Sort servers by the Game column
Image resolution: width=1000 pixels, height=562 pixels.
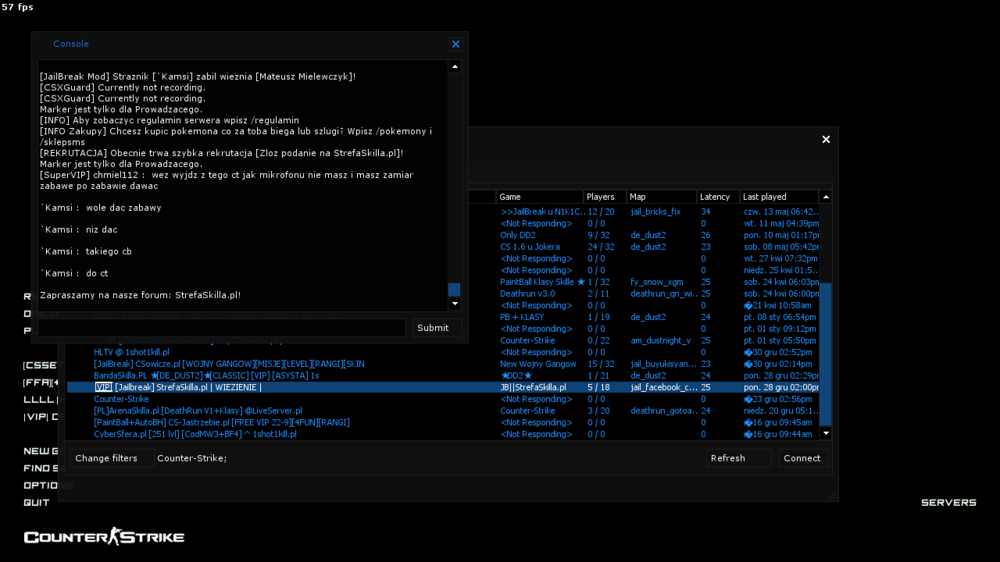click(x=540, y=197)
